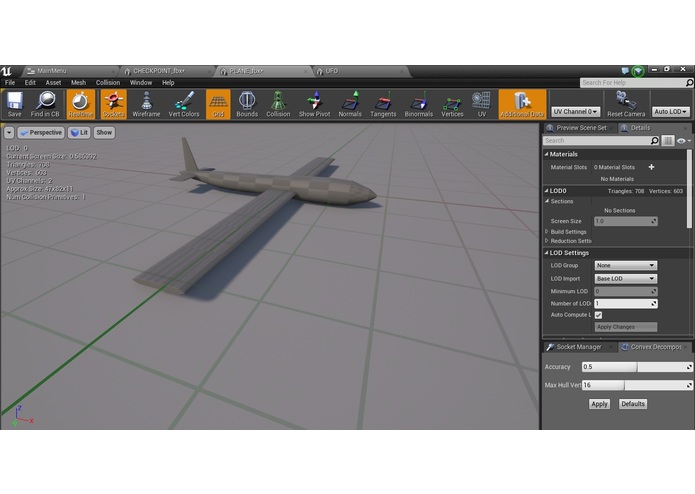Open the File menu
The width and height of the screenshot is (695, 494).
pos(10,82)
